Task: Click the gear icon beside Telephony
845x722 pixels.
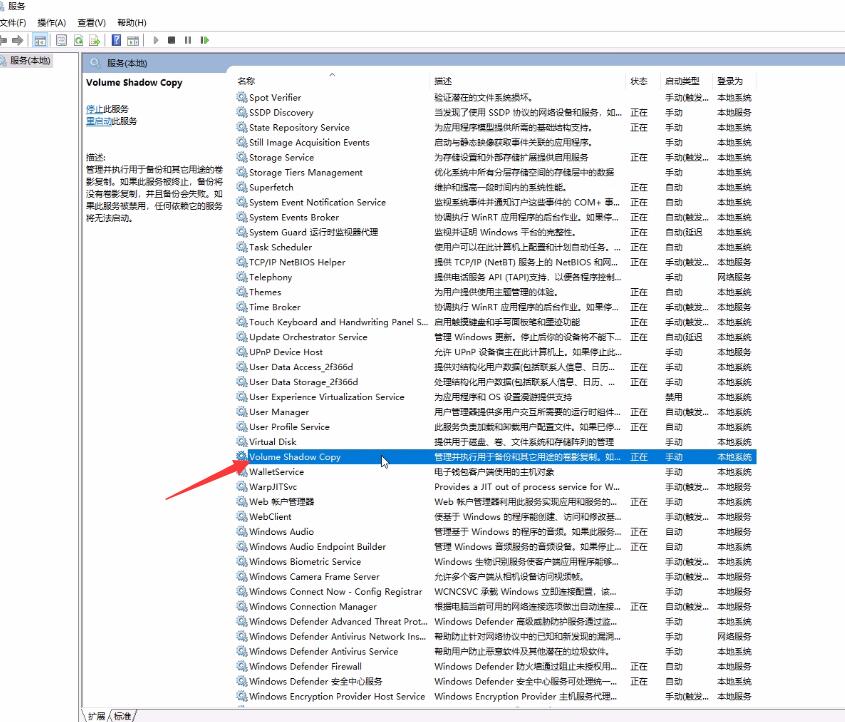Action: click(x=242, y=277)
